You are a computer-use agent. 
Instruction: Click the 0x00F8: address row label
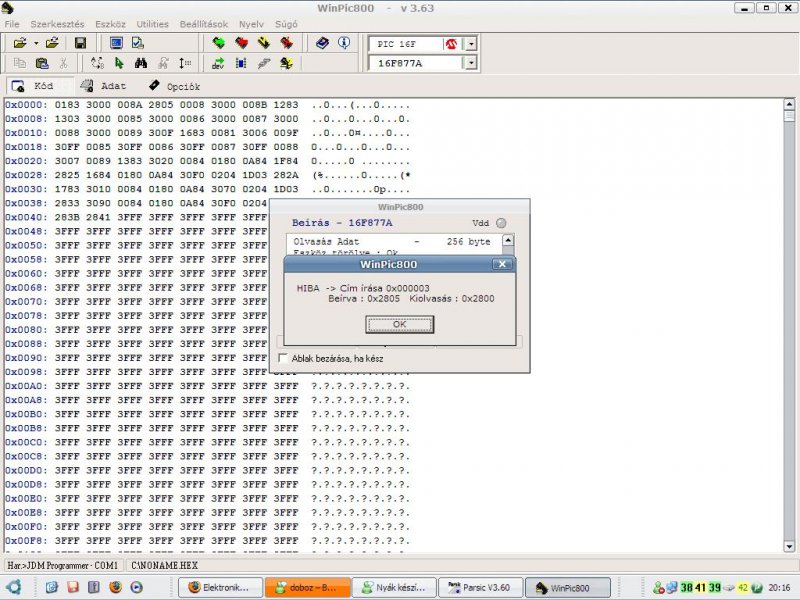(x=26, y=540)
